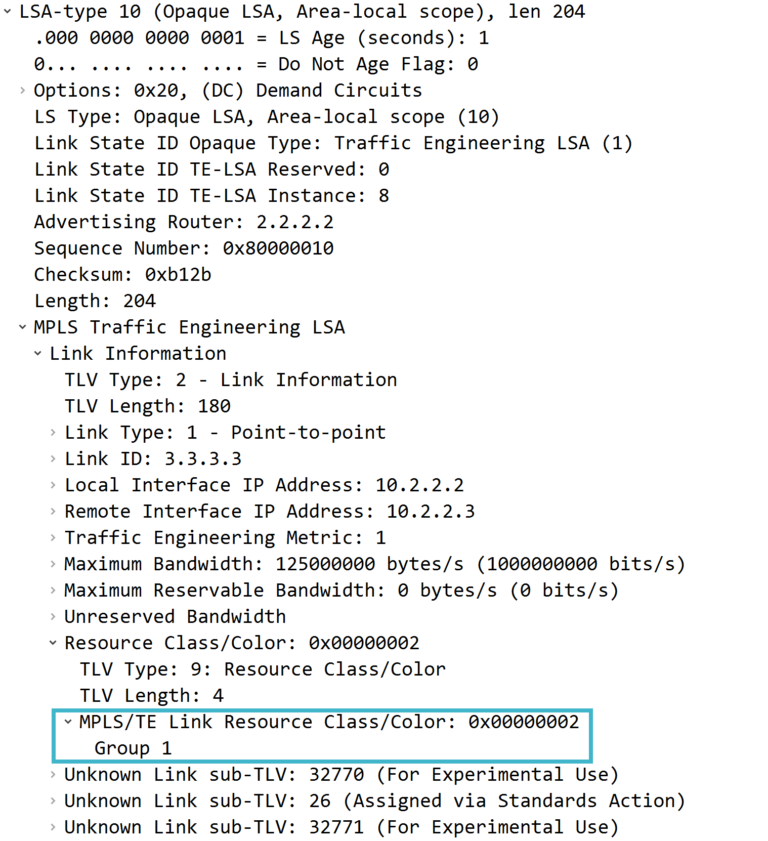Expand the Remote Interface IP Address row
The height and width of the screenshot is (841, 768).
coord(51,511)
